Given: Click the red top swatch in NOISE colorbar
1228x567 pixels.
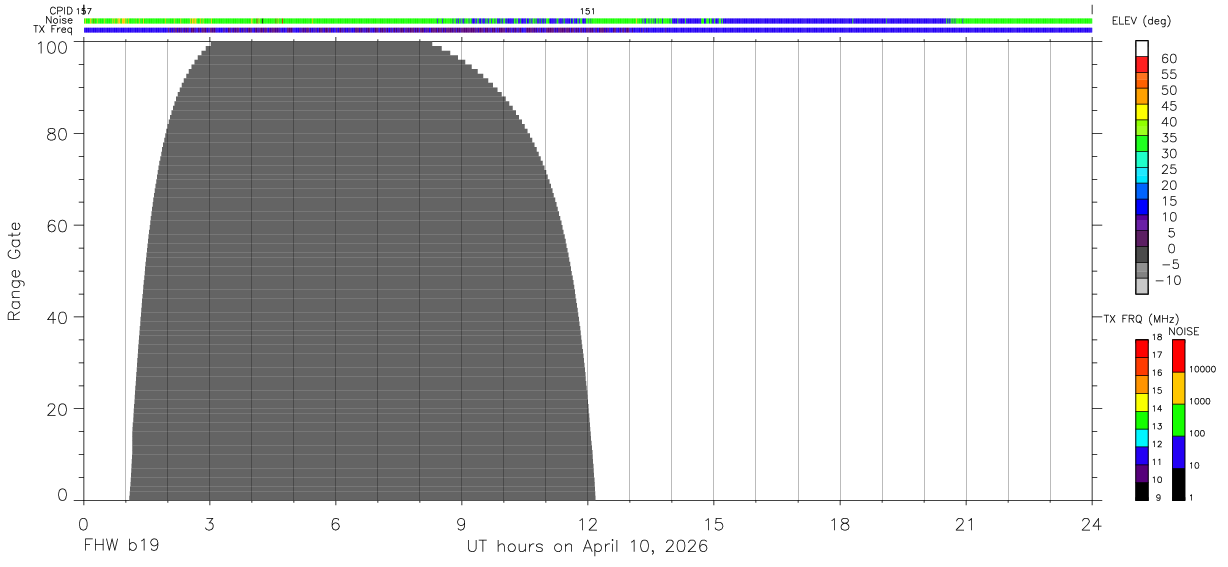Looking at the screenshot, I should (1179, 356).
